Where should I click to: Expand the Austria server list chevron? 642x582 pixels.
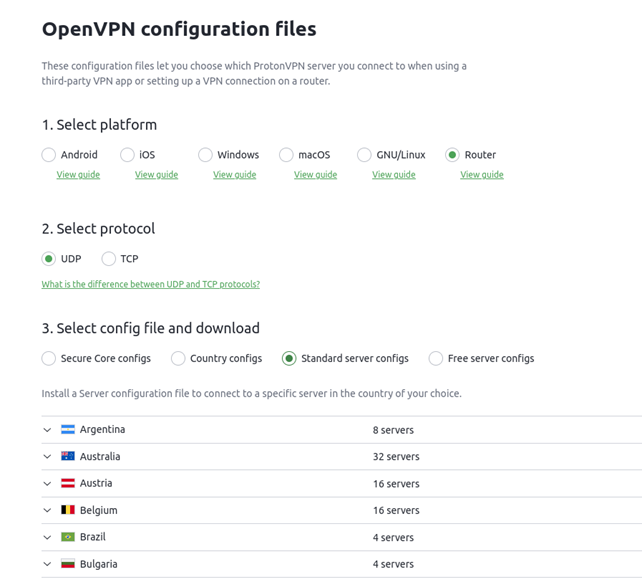tap(47, 484)
